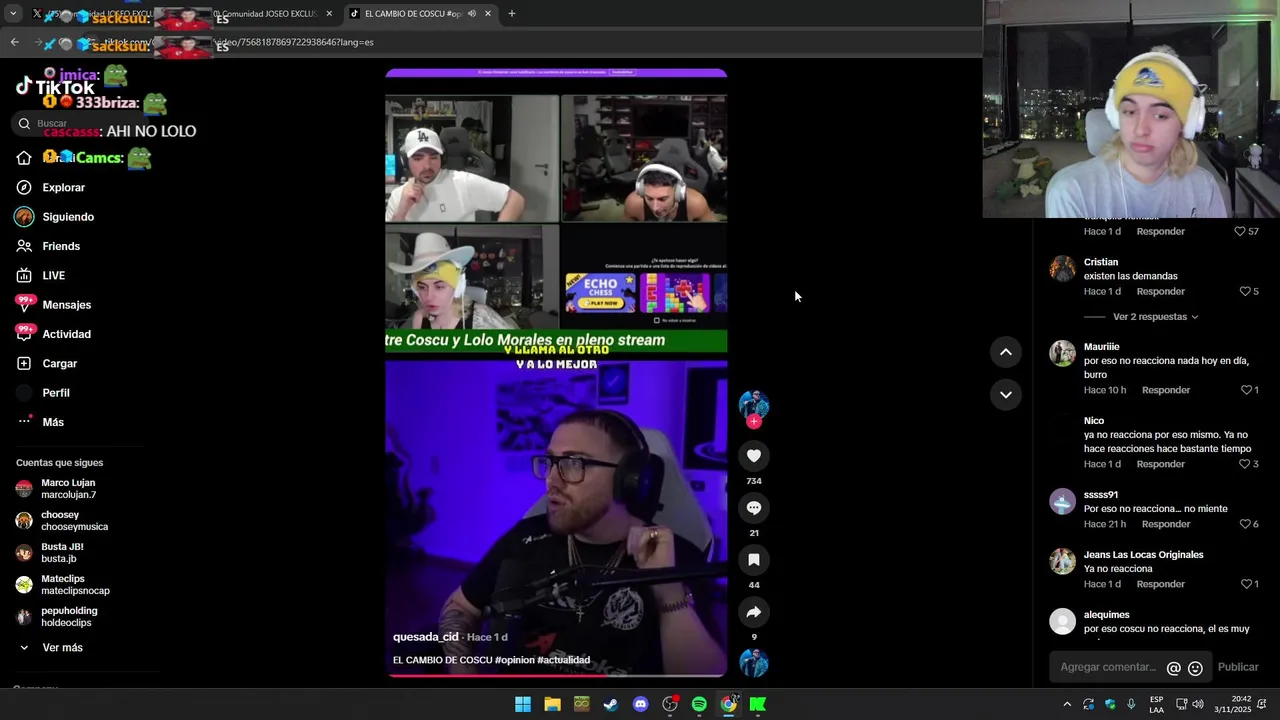This screenshot has height=720, width=1280.
Task: Like the top comment with 57 likes
Action: [x=1240, y=231]
